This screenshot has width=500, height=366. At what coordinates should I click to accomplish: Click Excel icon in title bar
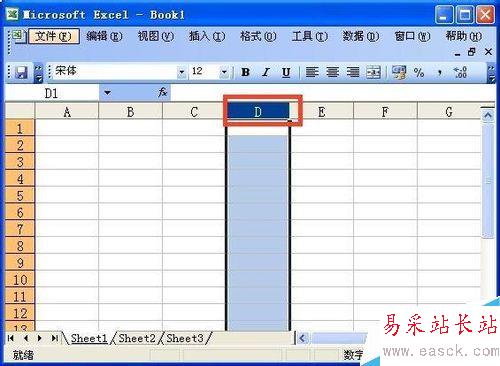click(12, 14)
